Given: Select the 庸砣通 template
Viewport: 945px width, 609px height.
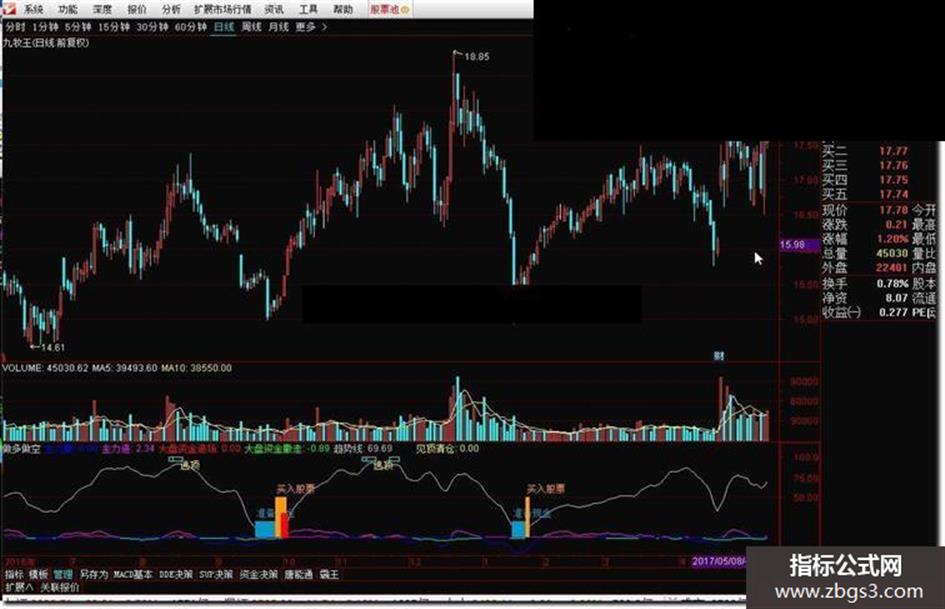Looking at the screenshot, I should pos(298,575).
